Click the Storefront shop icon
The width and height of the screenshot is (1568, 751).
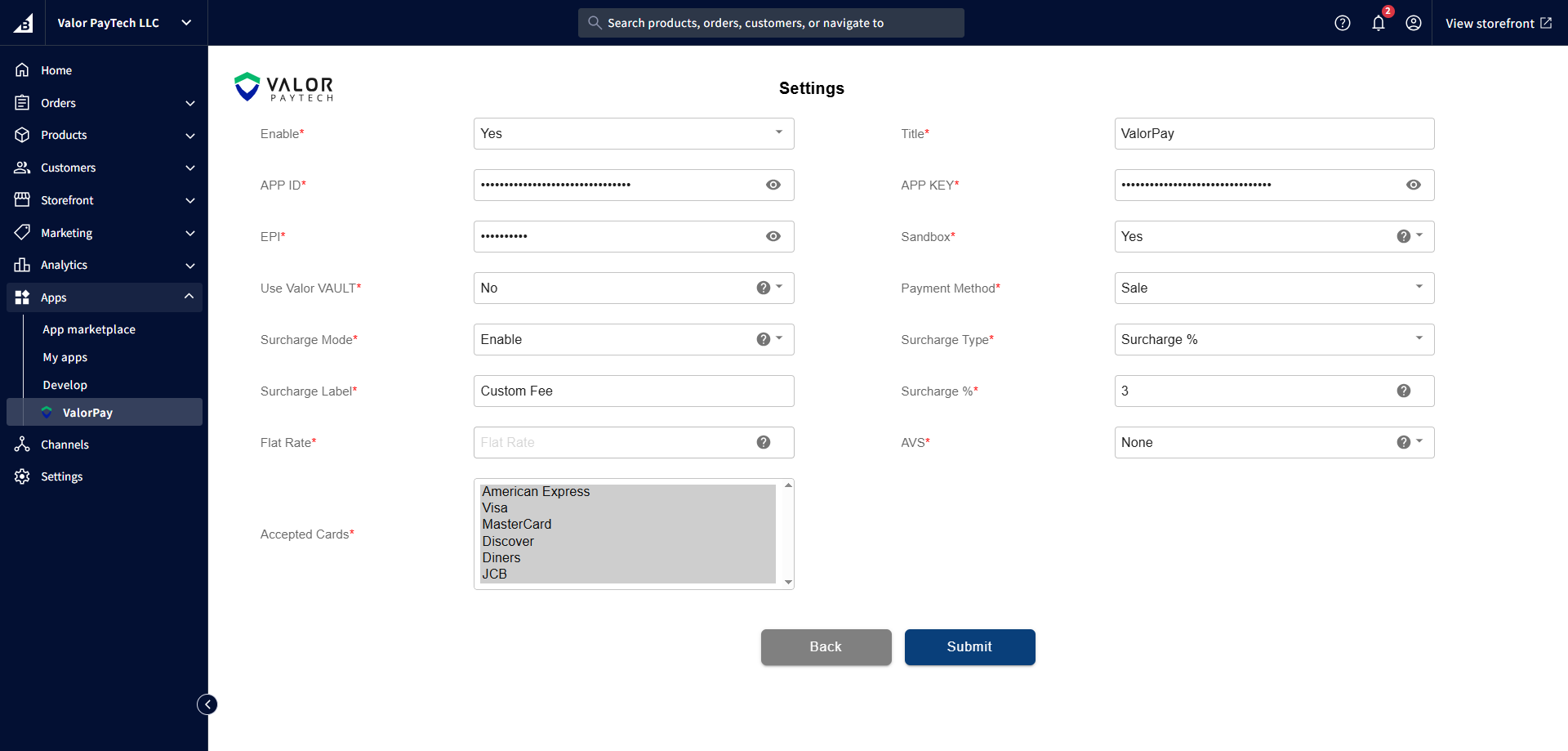(x=22, y=200)
